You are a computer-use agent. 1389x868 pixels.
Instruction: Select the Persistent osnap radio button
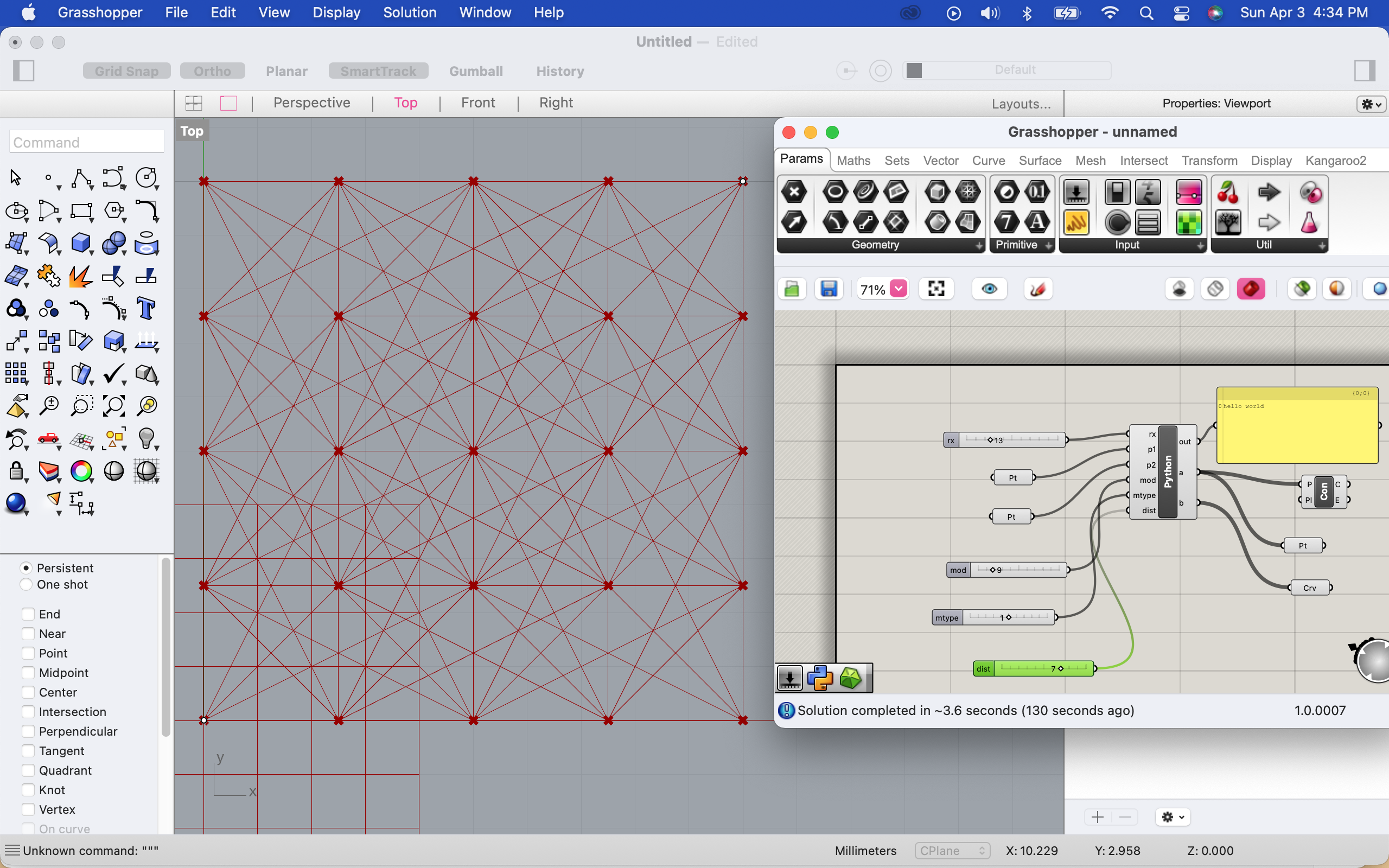[x=26, y=568]
